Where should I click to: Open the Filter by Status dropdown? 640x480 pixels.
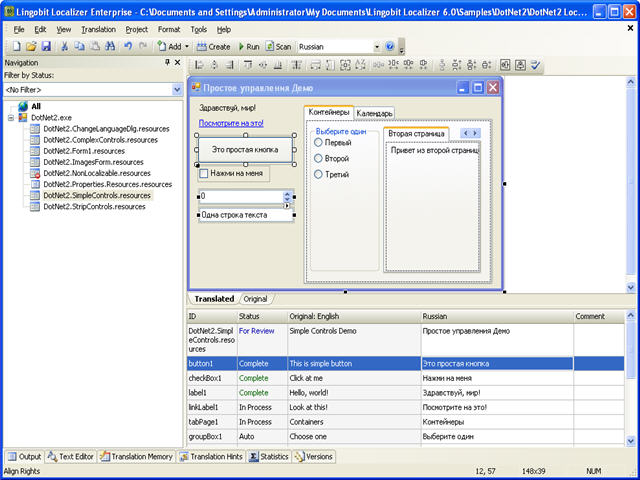point(176,89)
